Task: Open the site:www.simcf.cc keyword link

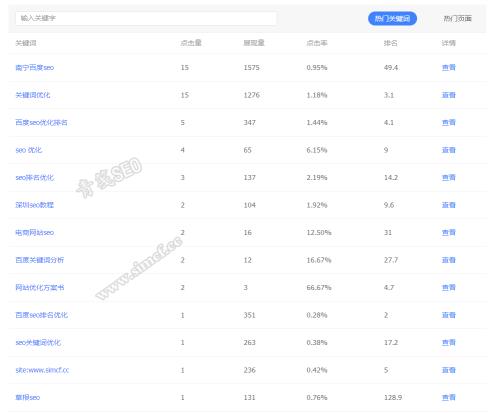Action: [x=42, y=370]
